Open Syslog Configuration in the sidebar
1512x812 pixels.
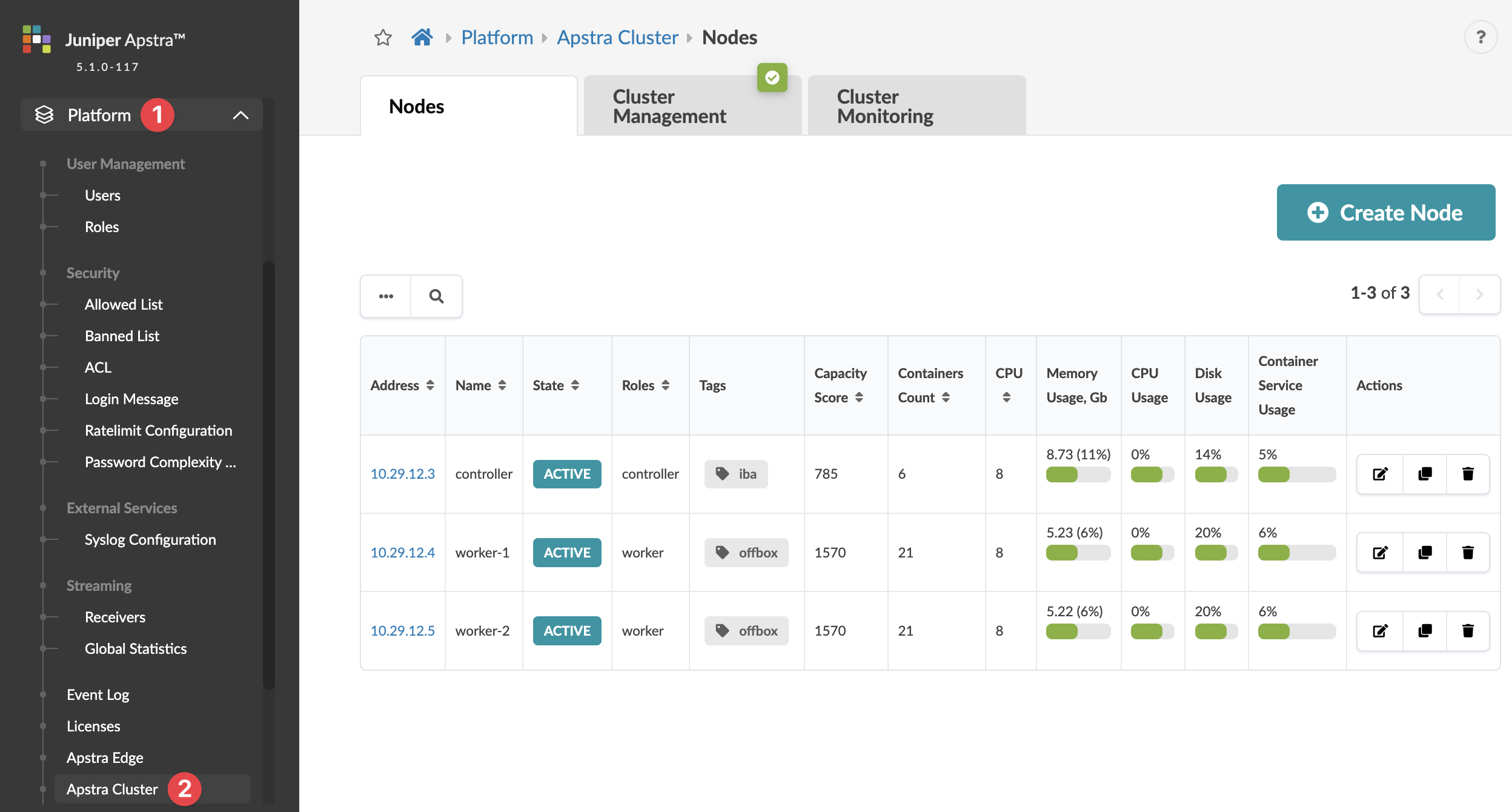click(x=150, y=539)
